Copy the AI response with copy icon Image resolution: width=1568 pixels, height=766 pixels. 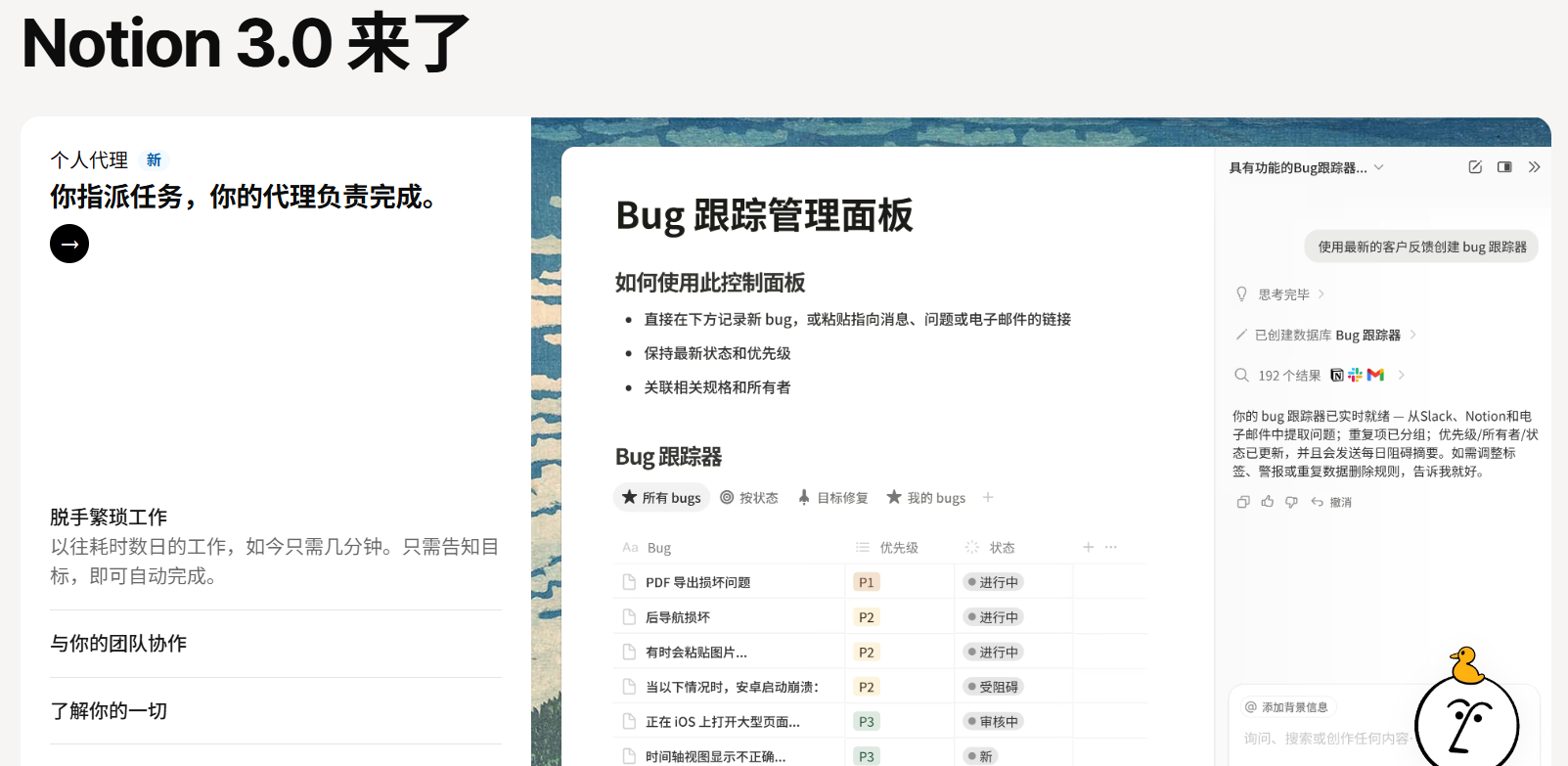pyautogui.click(x=1243, y=502)
